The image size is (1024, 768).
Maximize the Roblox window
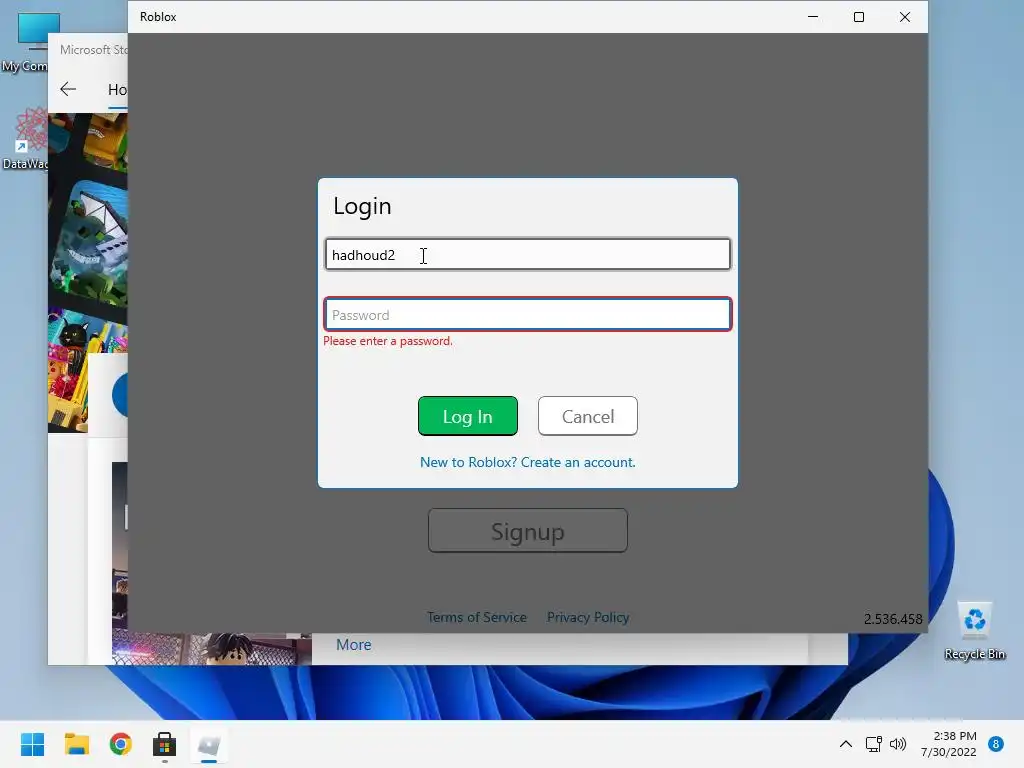[859, 17]
